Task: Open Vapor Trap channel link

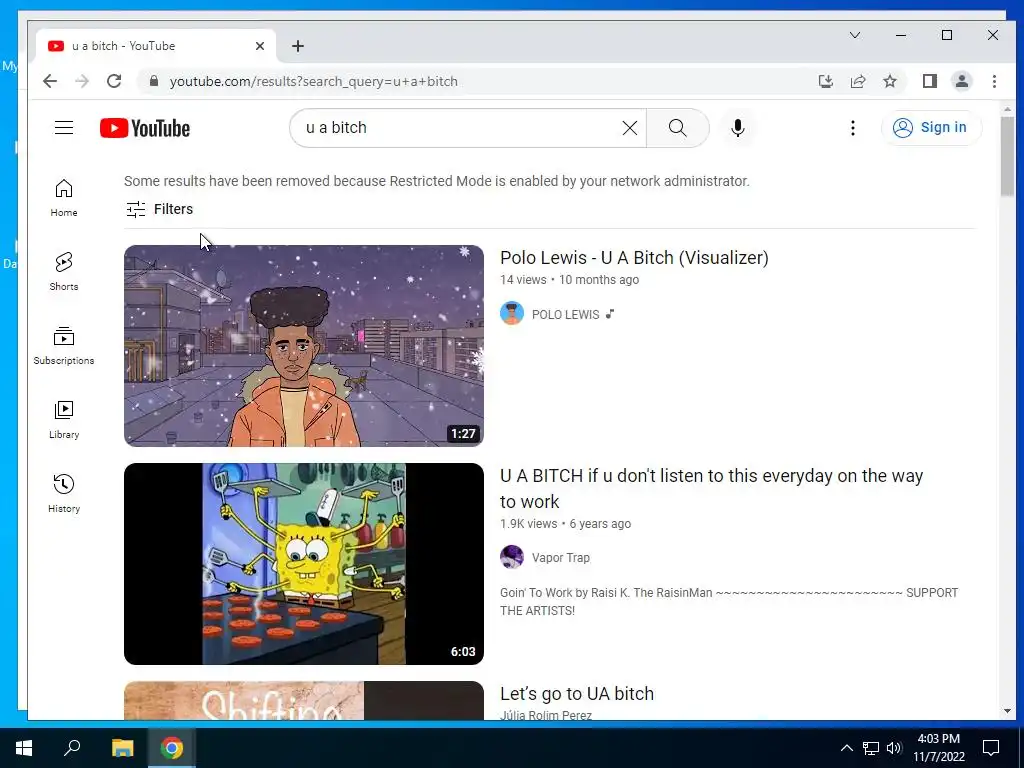Action: 560,558
